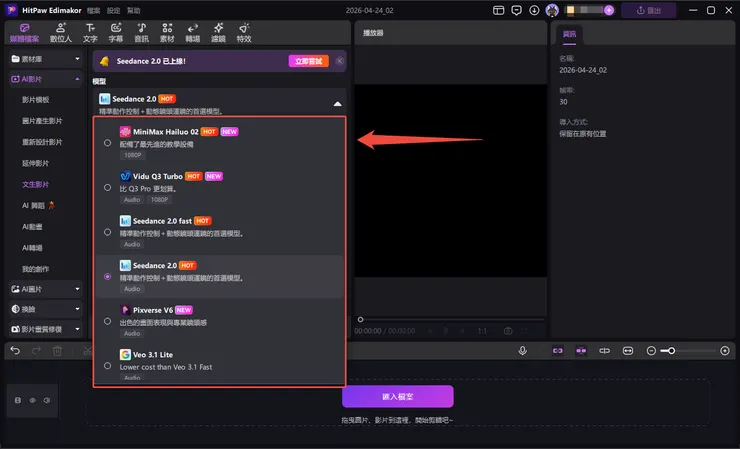740x449 pixels.
Task: Click the 1:1 aspect ratio control
Action: click(482, 331)
